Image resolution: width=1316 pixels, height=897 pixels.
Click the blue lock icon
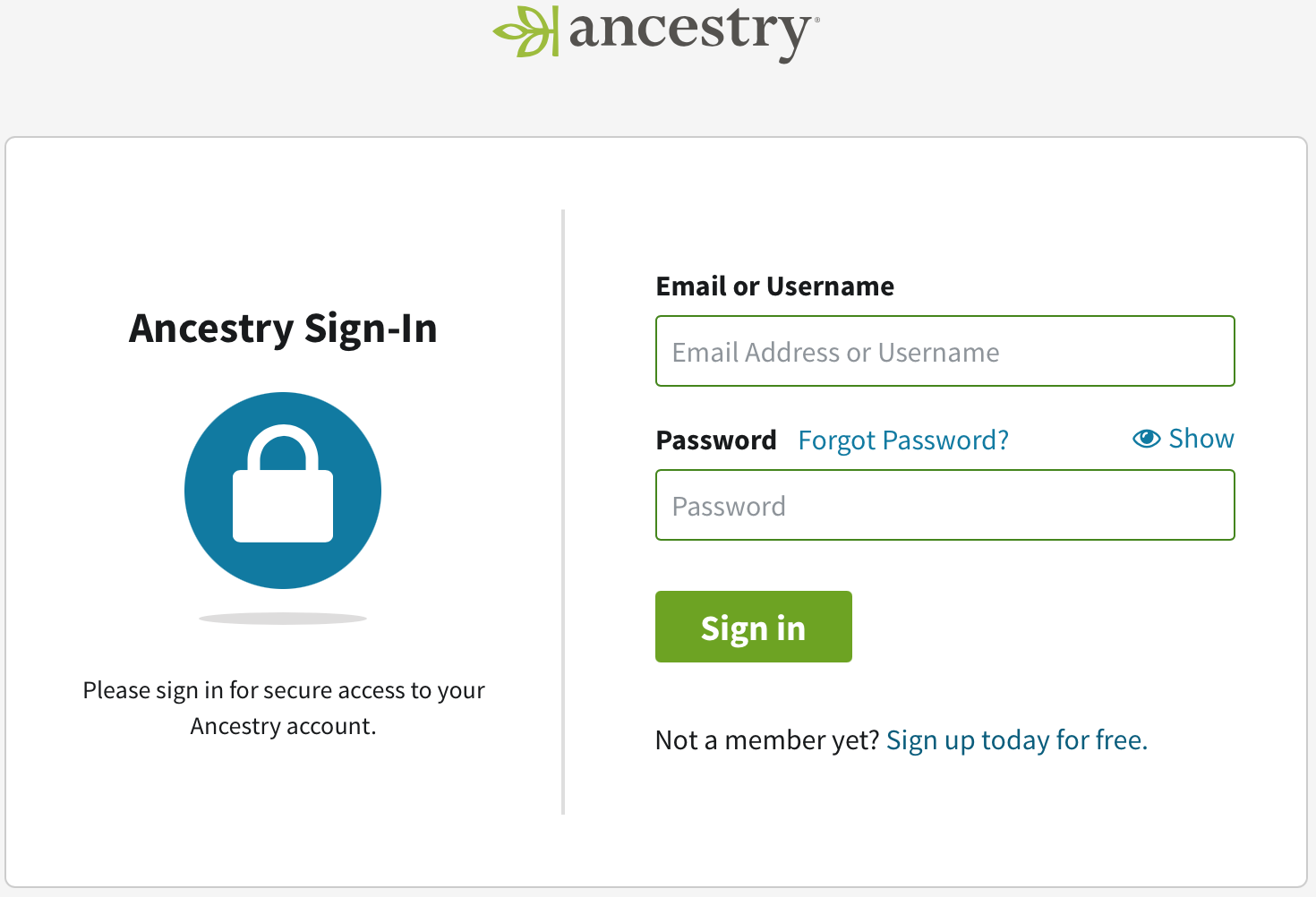click(x=283, y=491)
